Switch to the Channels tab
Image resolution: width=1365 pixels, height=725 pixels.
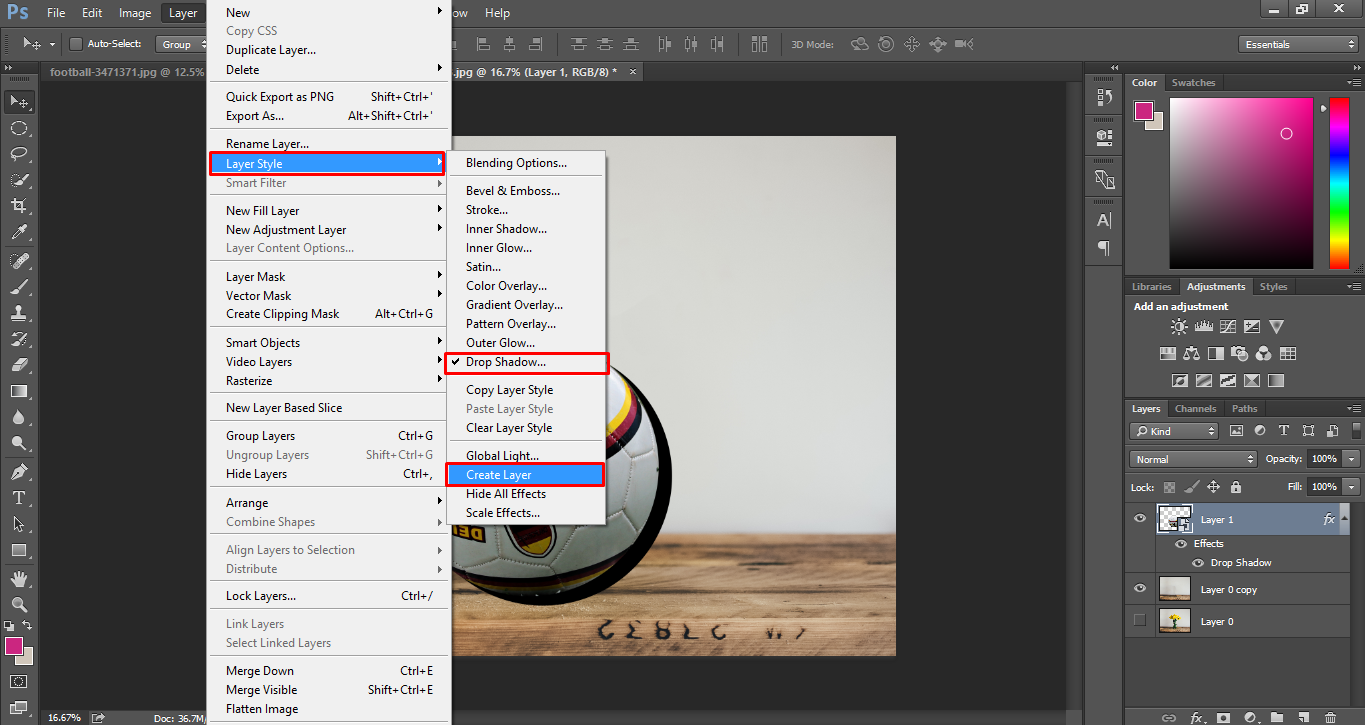coord(1195,408)
